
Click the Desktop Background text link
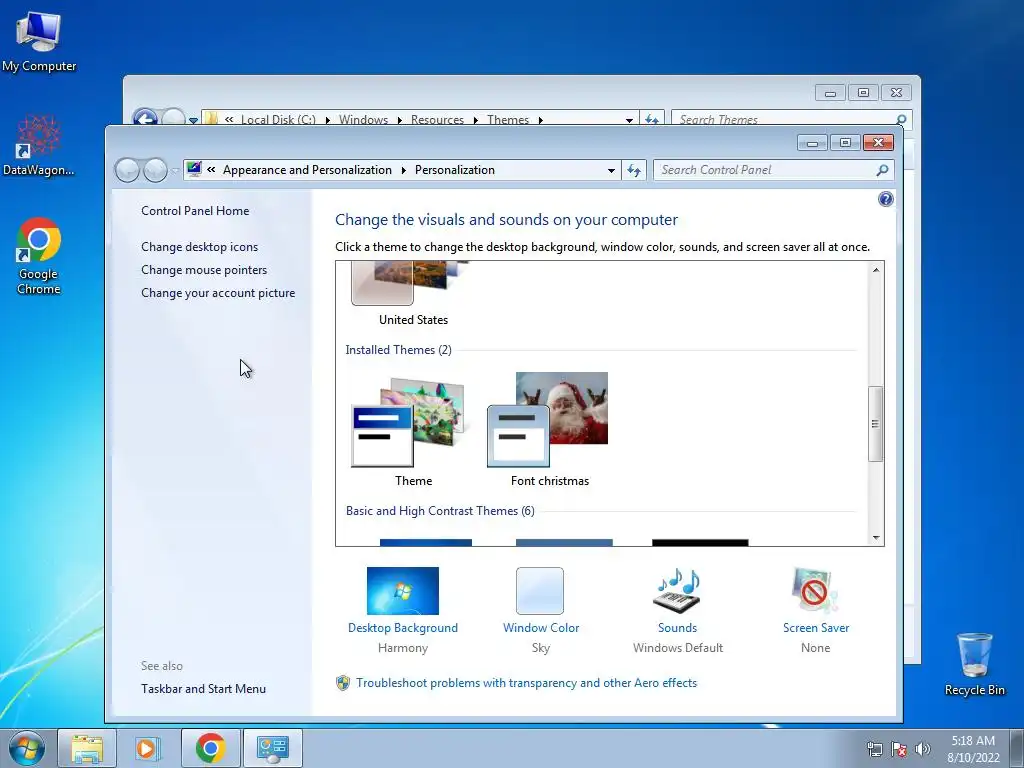[402, 628]
